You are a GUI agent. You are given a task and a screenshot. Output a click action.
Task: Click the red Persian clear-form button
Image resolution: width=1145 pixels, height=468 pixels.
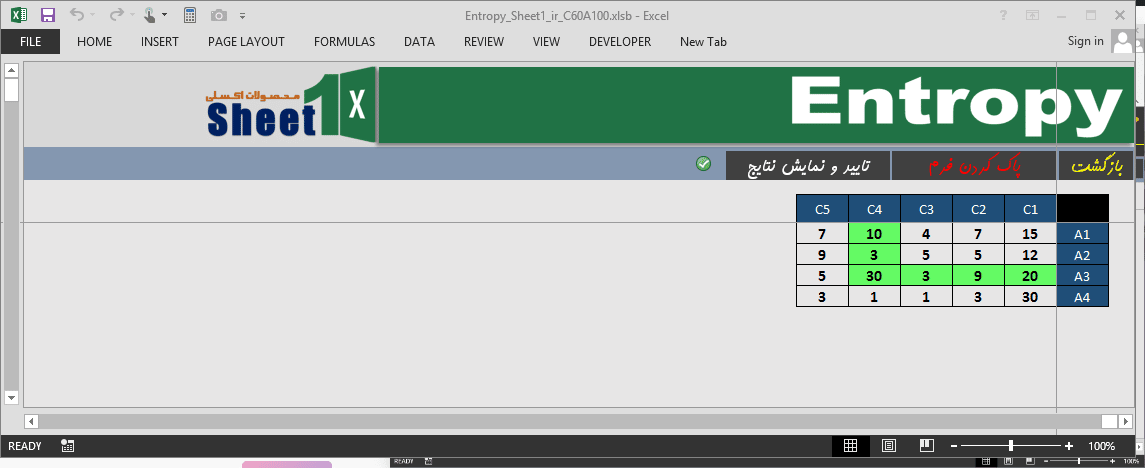974,166
